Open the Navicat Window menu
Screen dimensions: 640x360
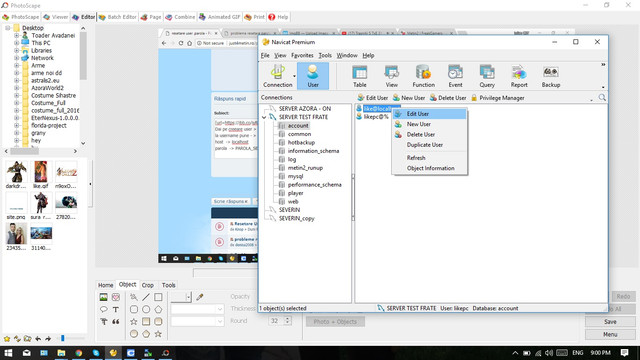tap(347, 56)
